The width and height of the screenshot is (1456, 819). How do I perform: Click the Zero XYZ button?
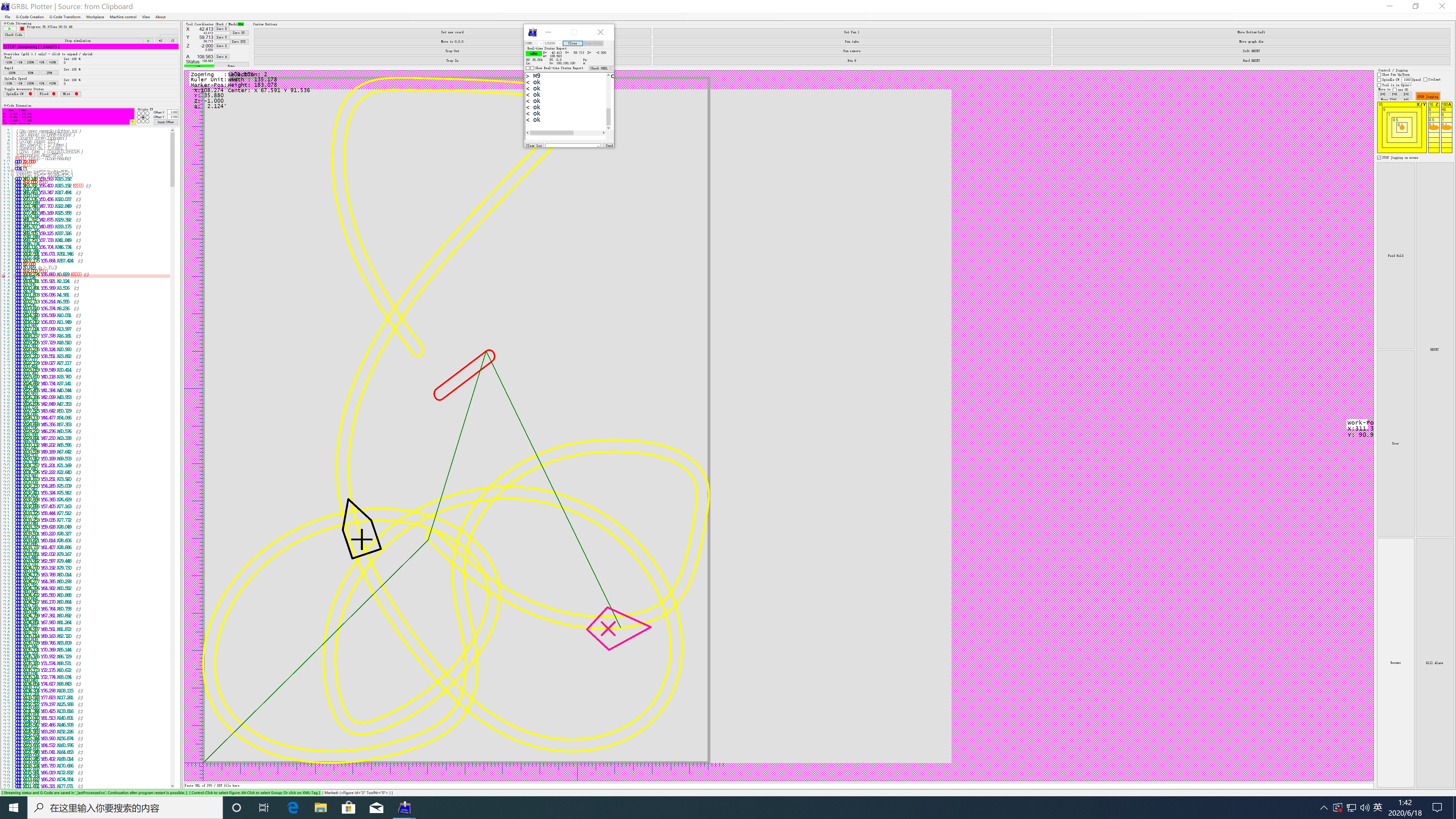(x=239, y=42)
